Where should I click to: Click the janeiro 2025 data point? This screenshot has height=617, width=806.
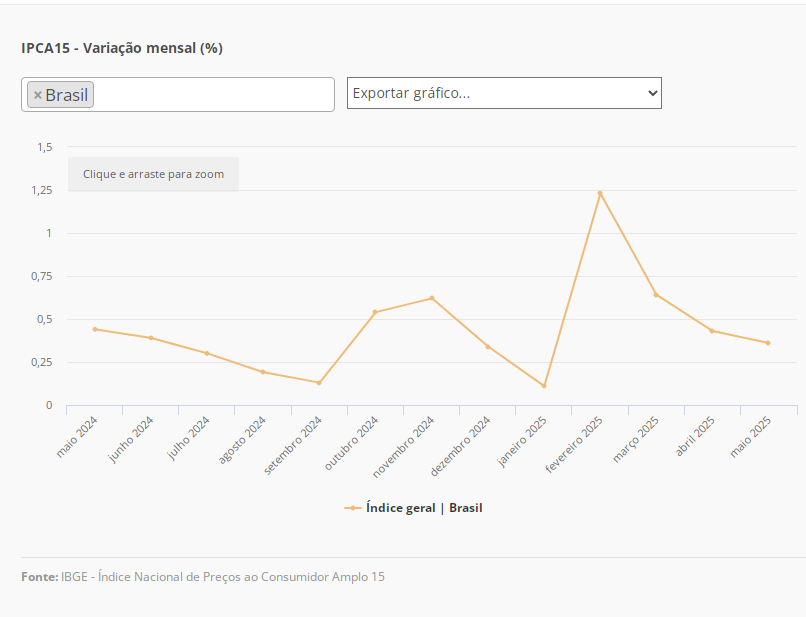pos(544,386)
